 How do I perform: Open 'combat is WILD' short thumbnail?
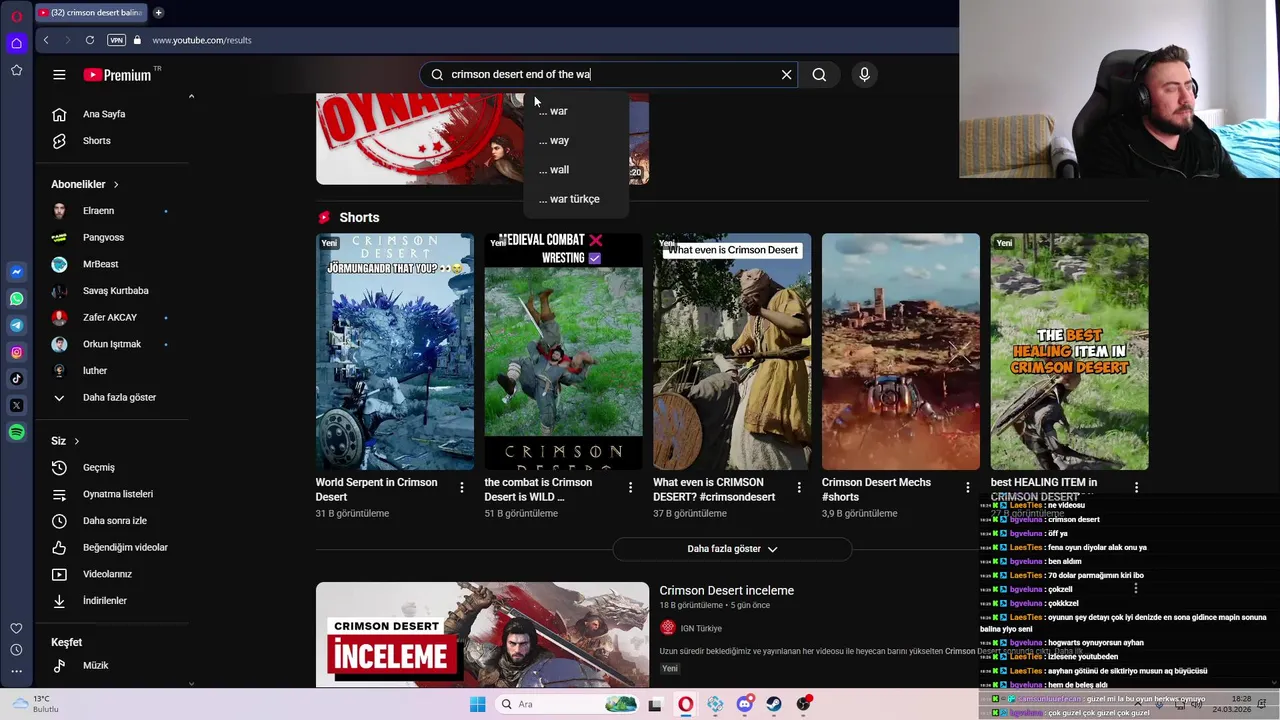[x=563, y=352]
